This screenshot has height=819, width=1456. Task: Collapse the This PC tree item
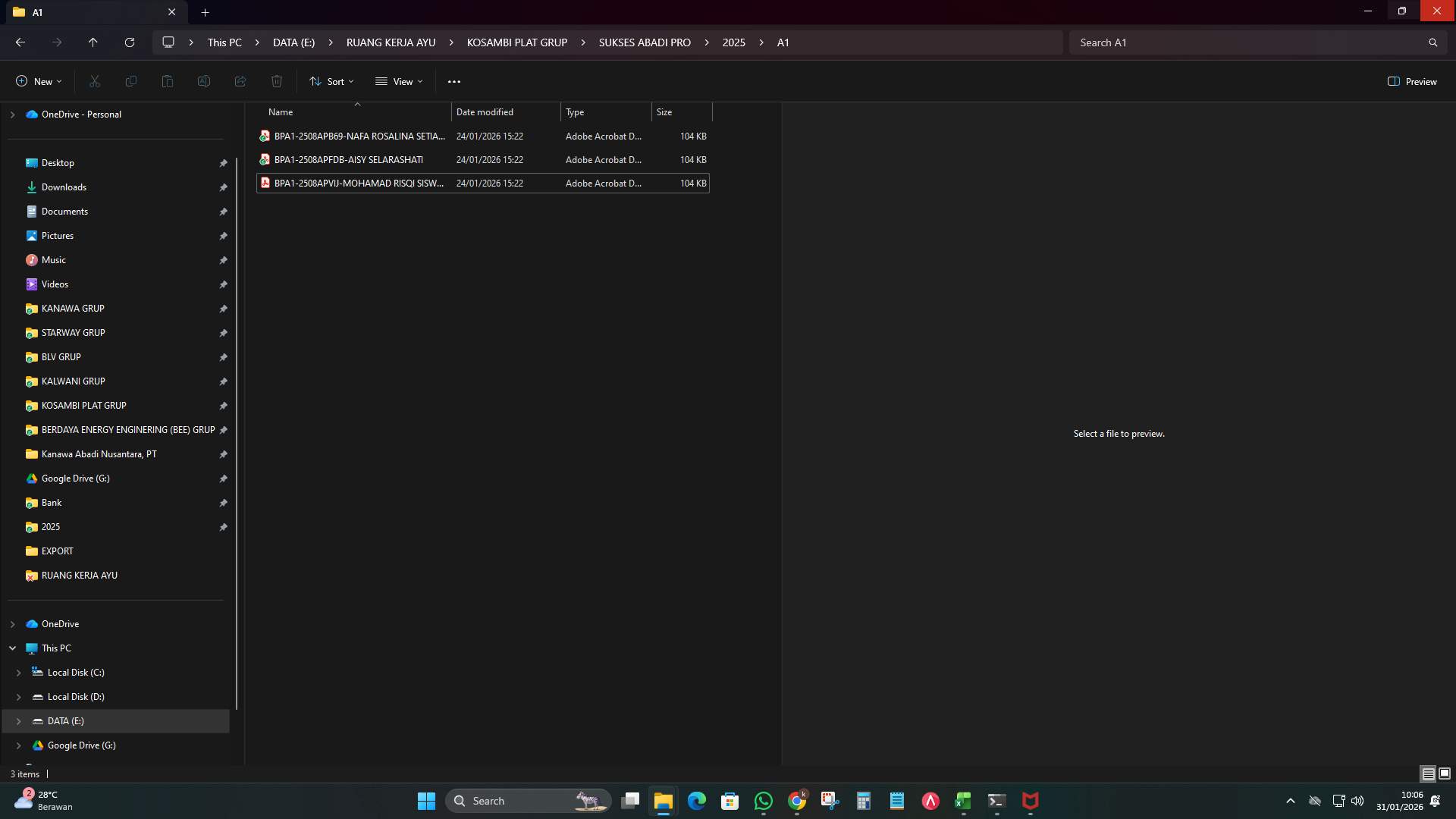[11, 648]
